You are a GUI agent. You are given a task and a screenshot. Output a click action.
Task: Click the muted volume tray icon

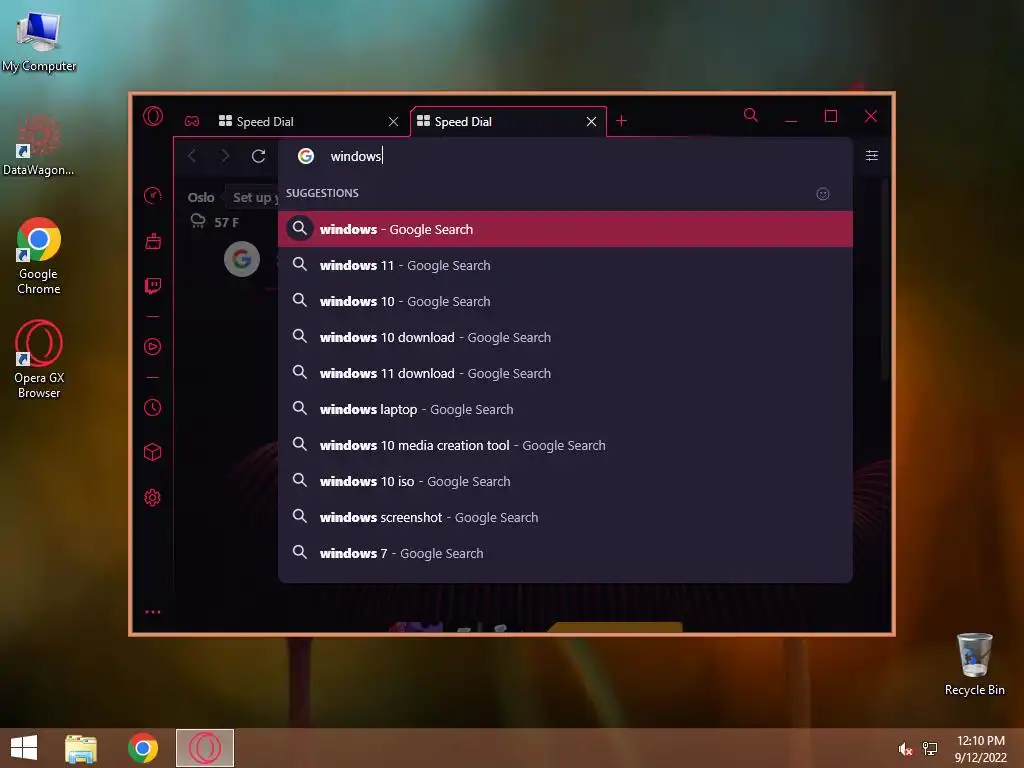click(905, 749)
